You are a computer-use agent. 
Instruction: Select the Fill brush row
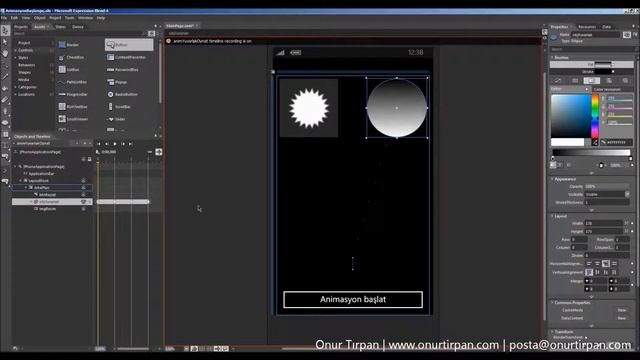tap(591, 64)
